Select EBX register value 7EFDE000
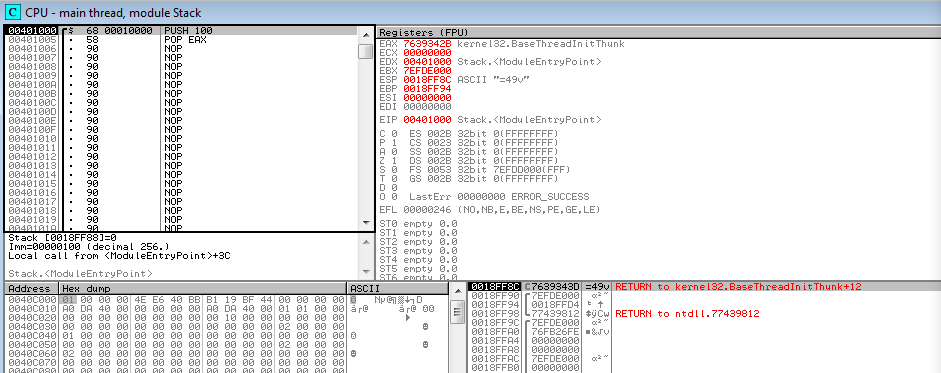This screenshot has width=941, height=373. (x=427, y=71)
